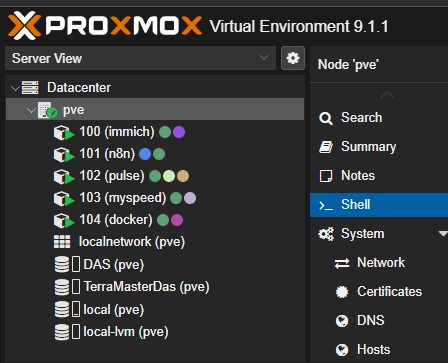Click the DNS globe icon
448x363 pixels.
tap(342, 321)
